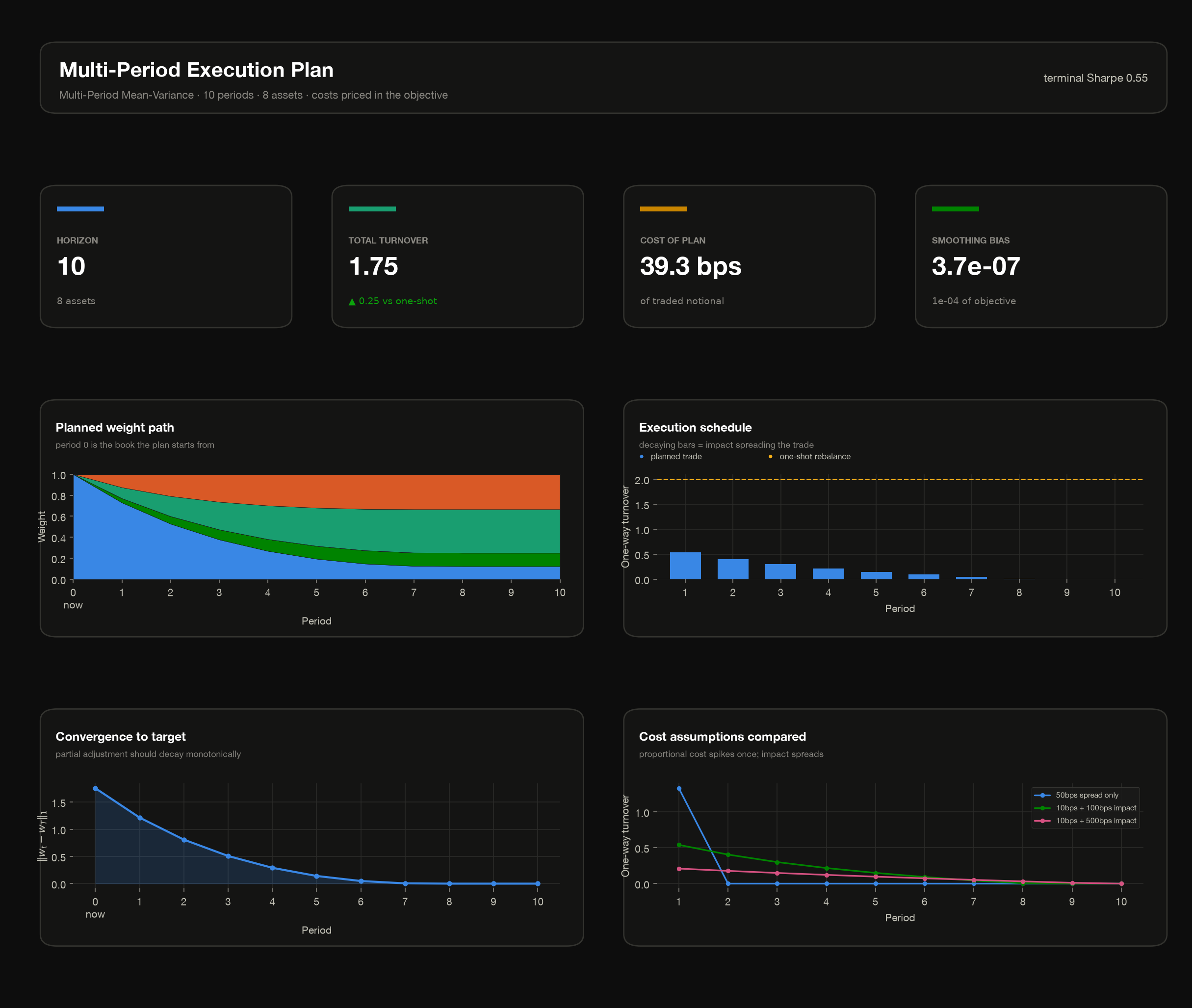Toggle the one-shot rebalance legend label
This screenshot has width=1192, height=1008.
[815, 457]
